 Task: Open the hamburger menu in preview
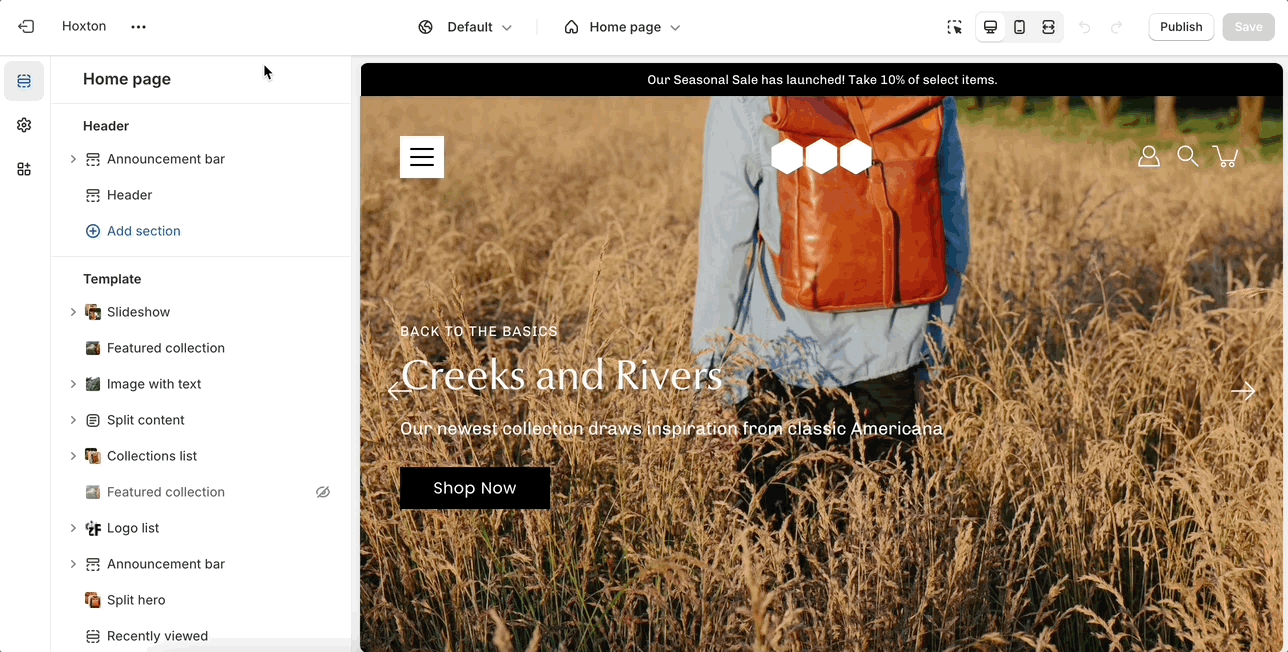click(x=422, y=157)
